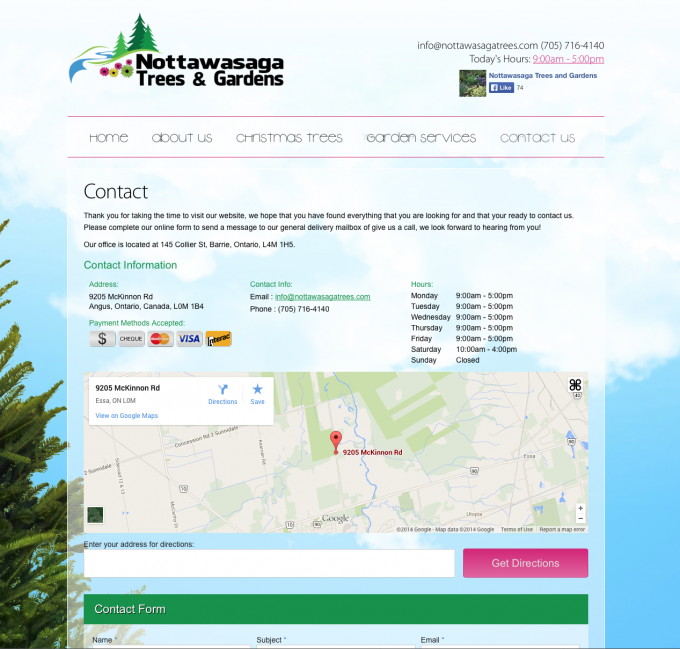
Task: Switch map to satellite view thumbnail
Action: tap(95, 515)
